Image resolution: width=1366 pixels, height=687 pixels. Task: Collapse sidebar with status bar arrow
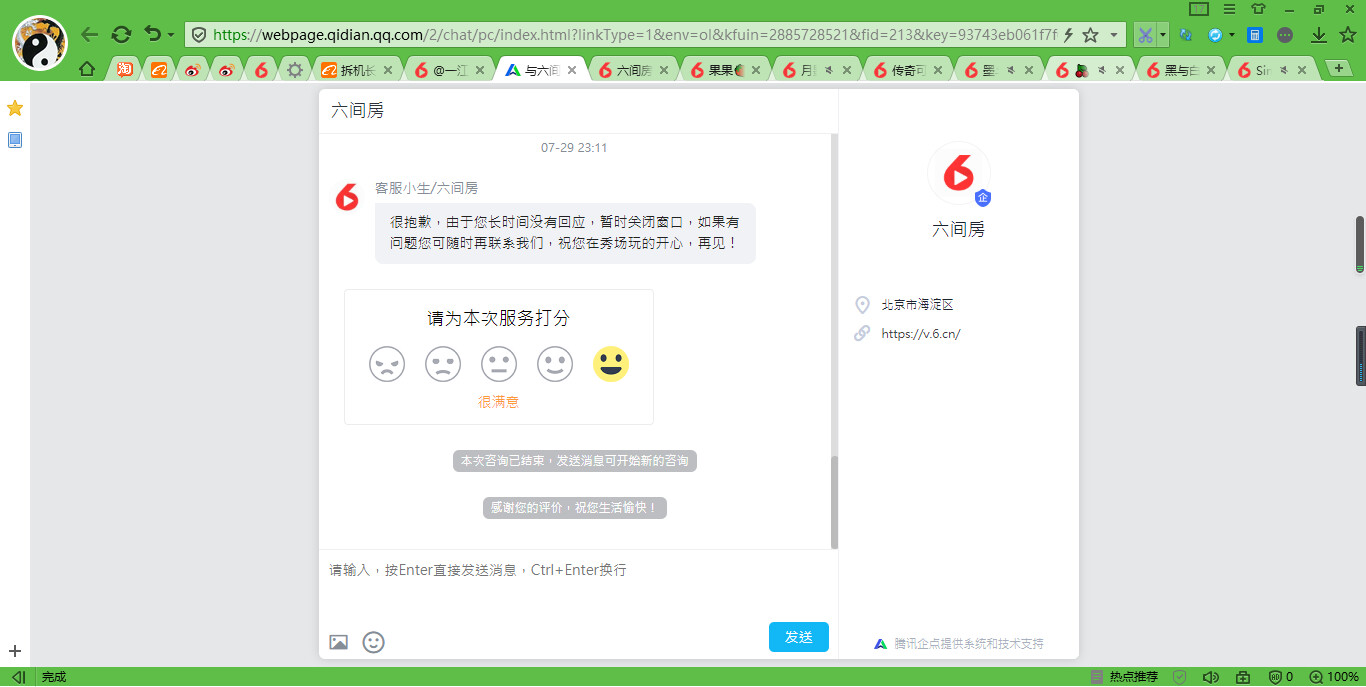click(x=18, y=677)
